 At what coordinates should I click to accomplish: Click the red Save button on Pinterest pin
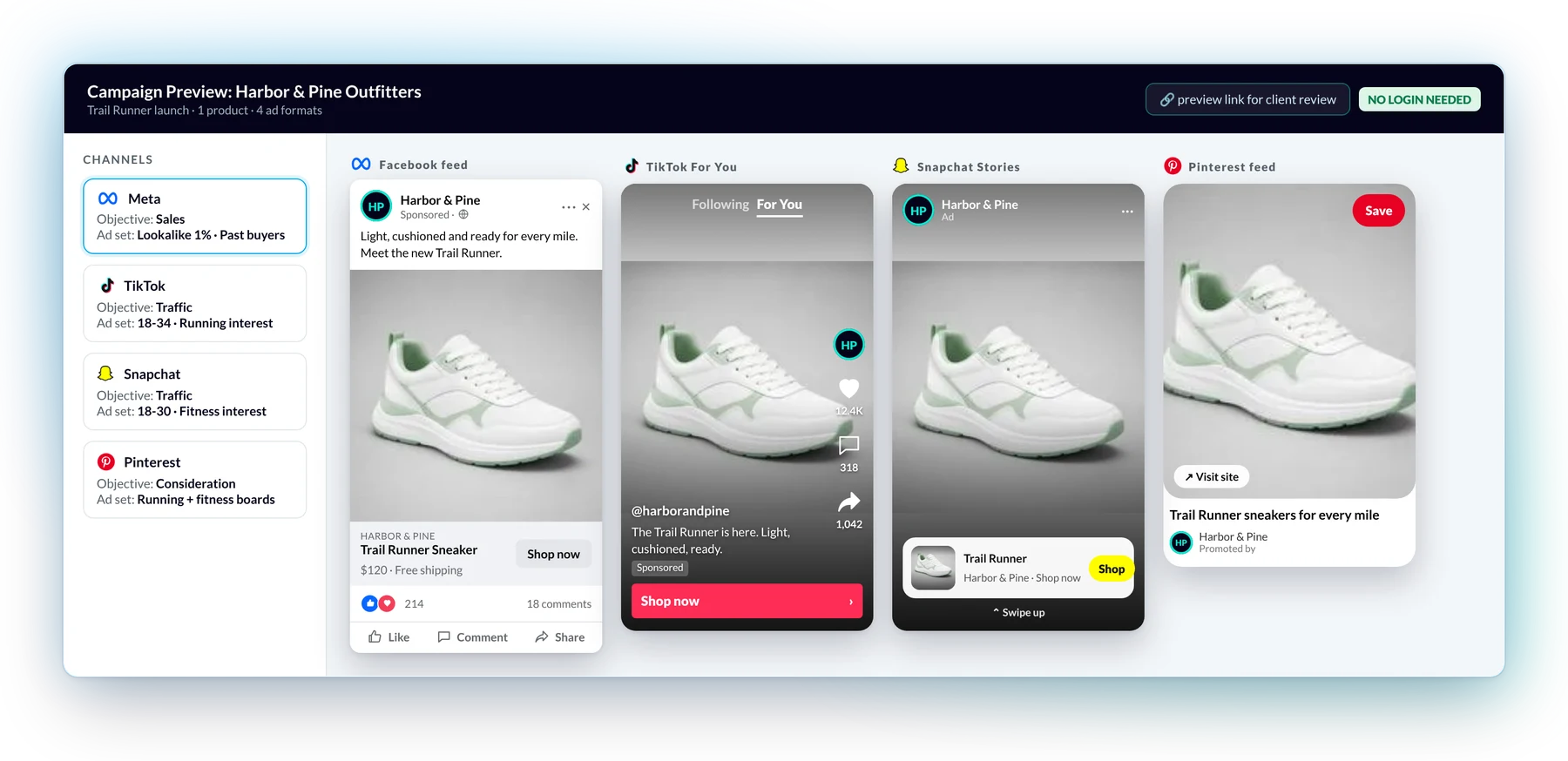(x=1378, y=211)
